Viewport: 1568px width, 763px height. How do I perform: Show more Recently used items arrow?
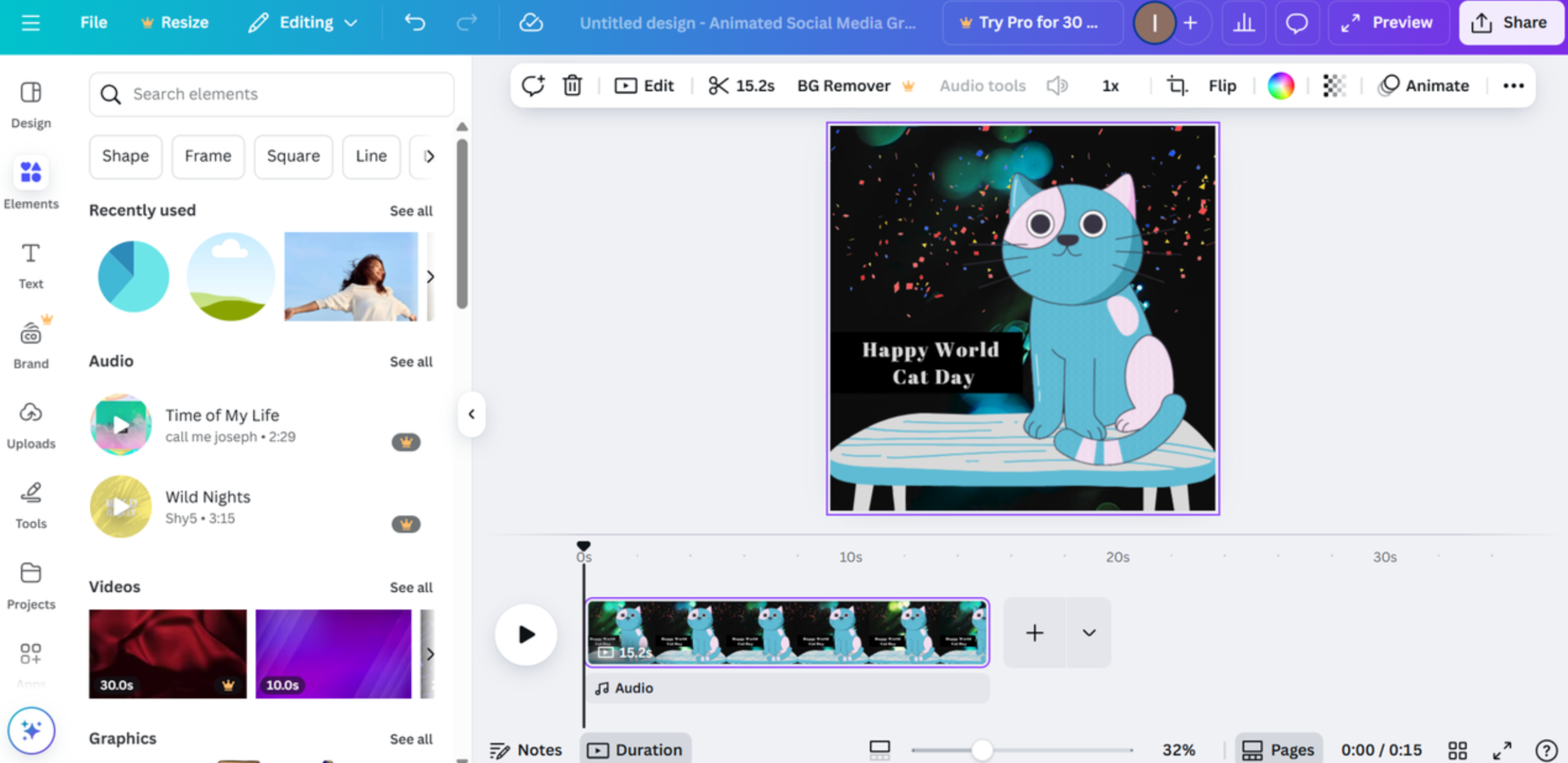click(431, 277)
